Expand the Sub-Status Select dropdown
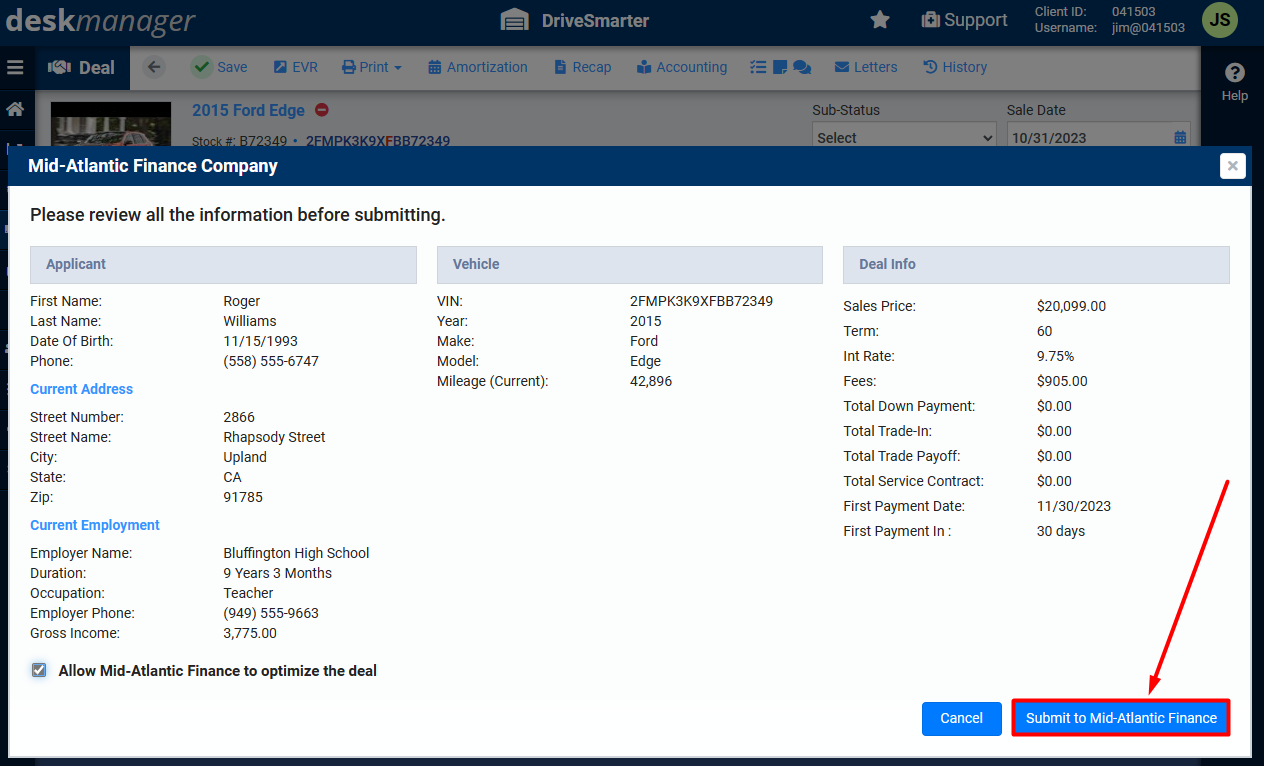The height and width of the screenshot is (766, 1264). click(904, 138)
